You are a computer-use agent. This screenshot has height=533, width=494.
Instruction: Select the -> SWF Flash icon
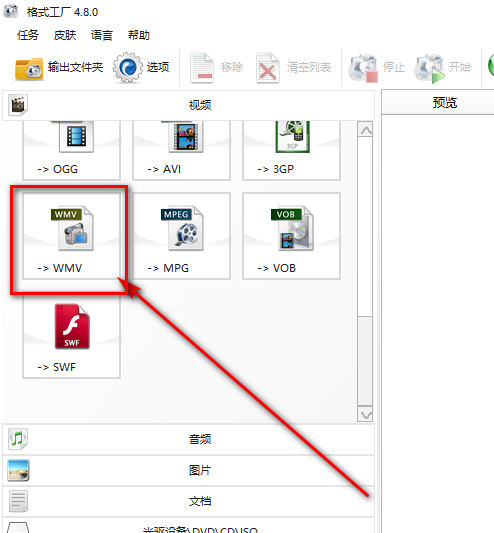click(x=72, y=336)
